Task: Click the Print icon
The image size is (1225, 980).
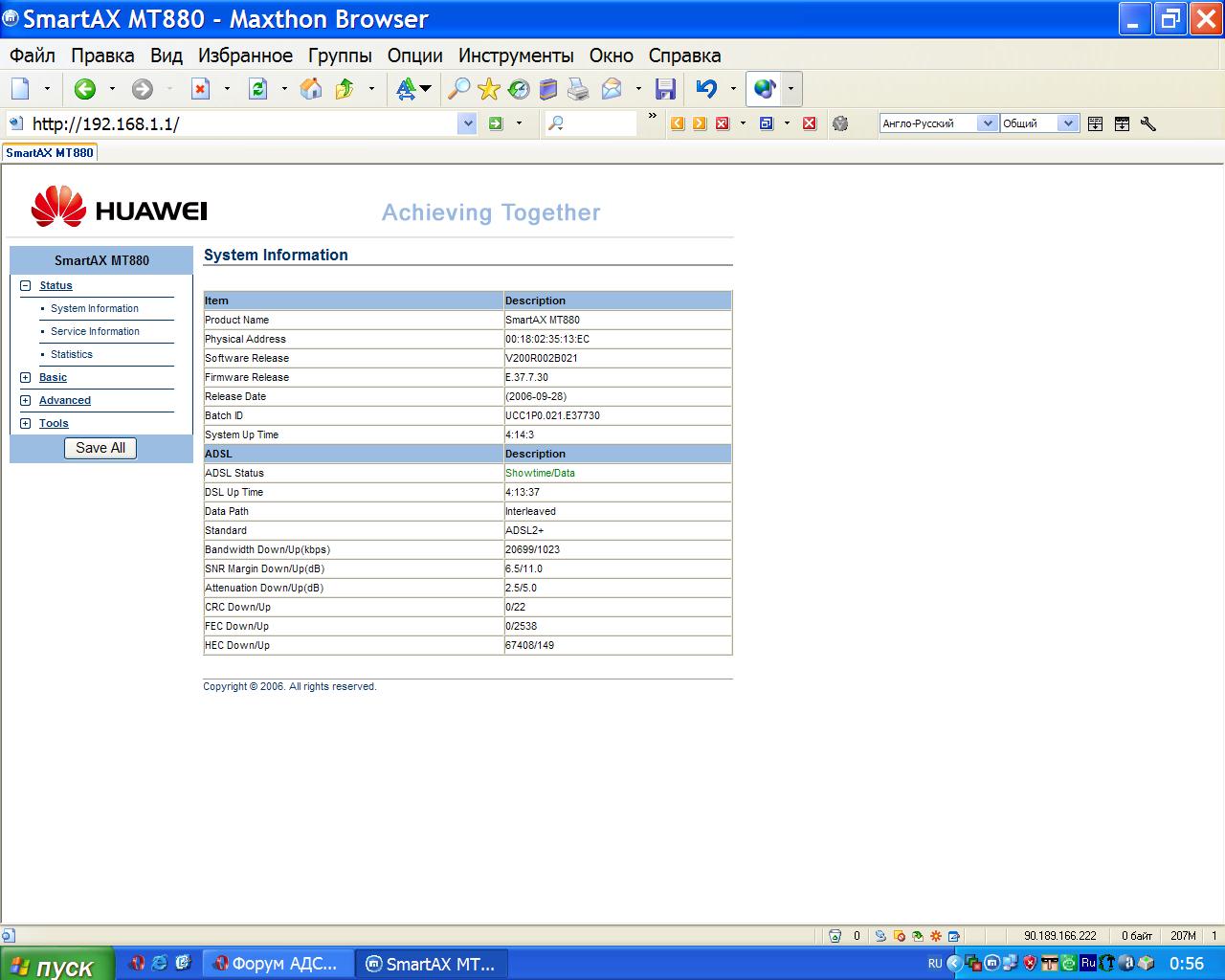Action: point(578,89)
